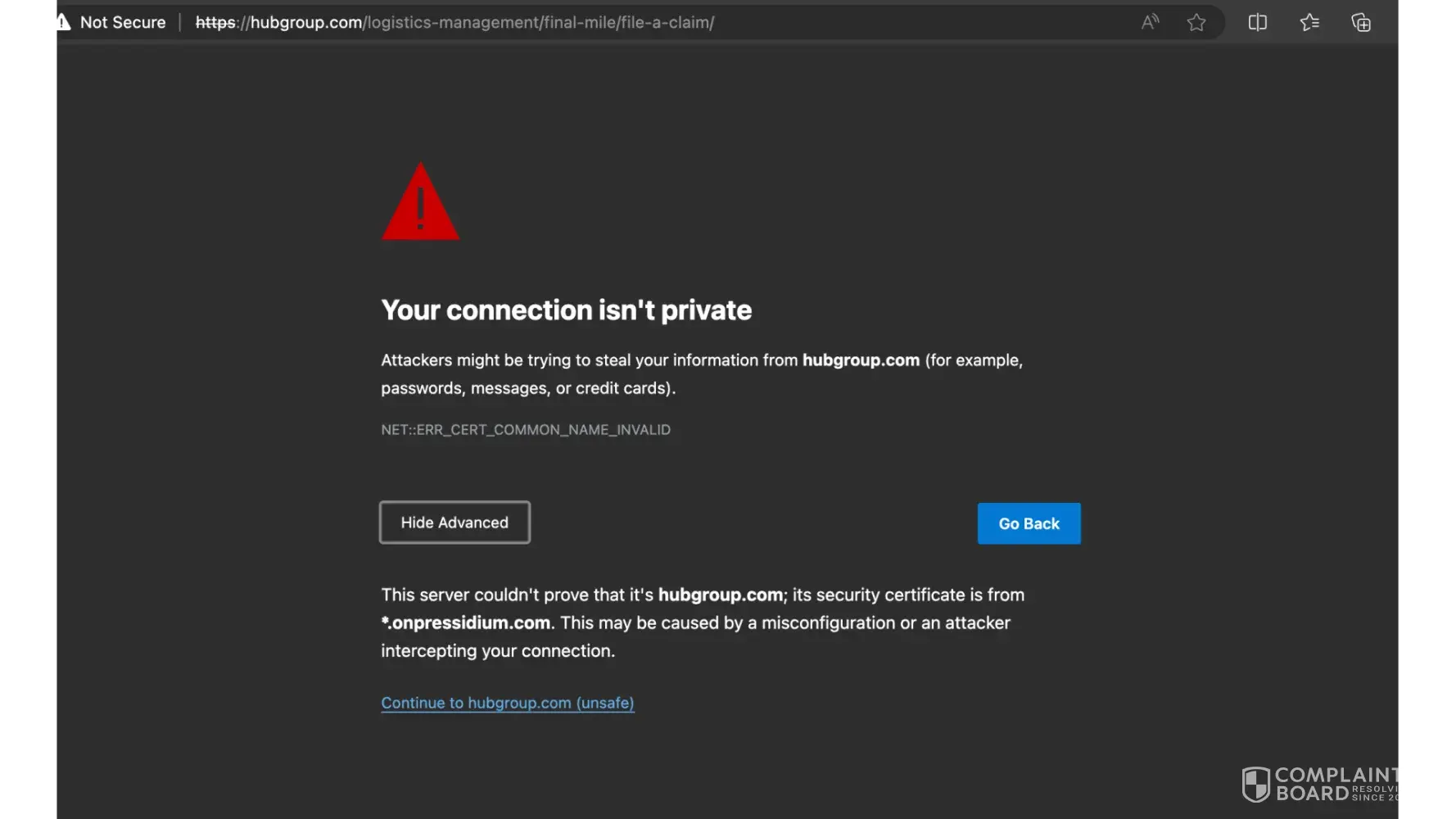Click the struck-through https in the URL
This screenshot has height=819, width=1456.
click(x=215, y=23)
